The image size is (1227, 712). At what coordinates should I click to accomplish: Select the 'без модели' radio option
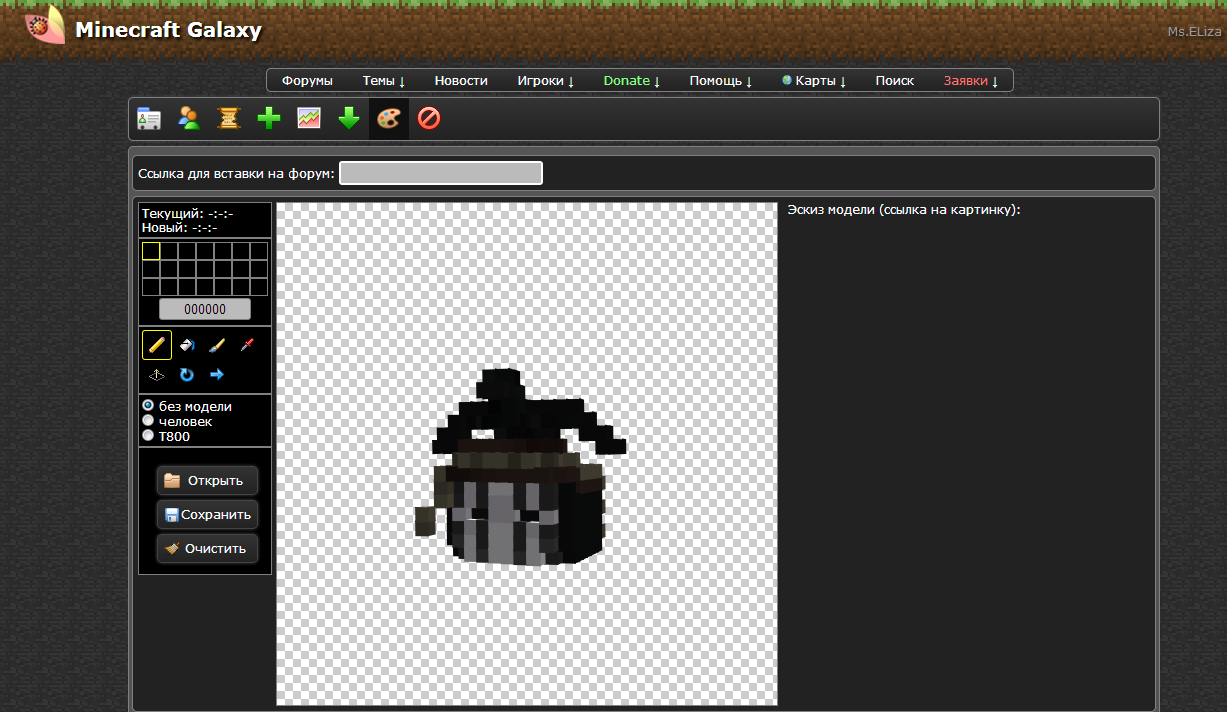pos(149,406)
